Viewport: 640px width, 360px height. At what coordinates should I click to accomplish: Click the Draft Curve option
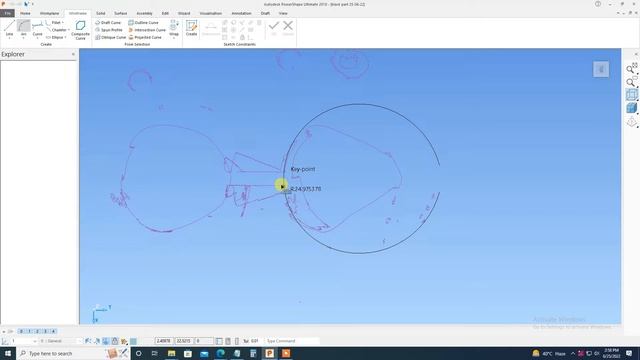click(x=108, y=23)
